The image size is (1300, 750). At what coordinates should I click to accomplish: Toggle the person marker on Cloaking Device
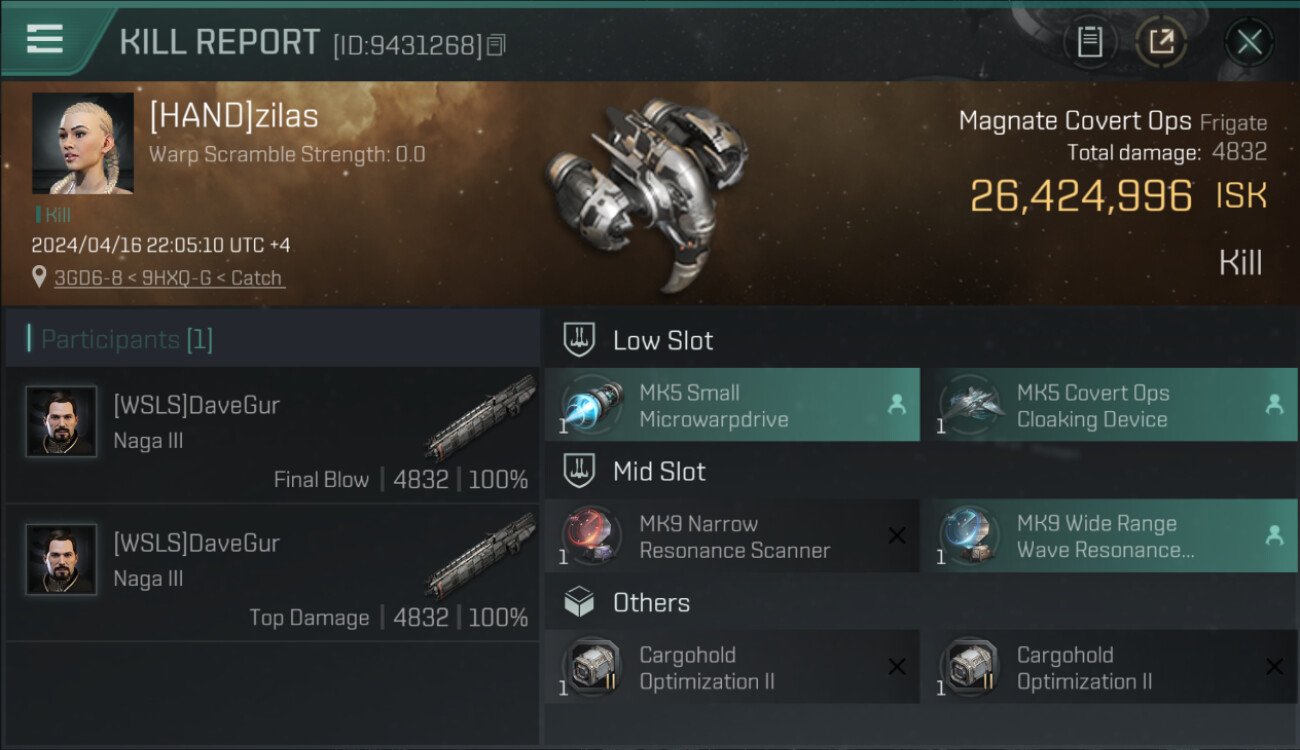click(1274, 405)
